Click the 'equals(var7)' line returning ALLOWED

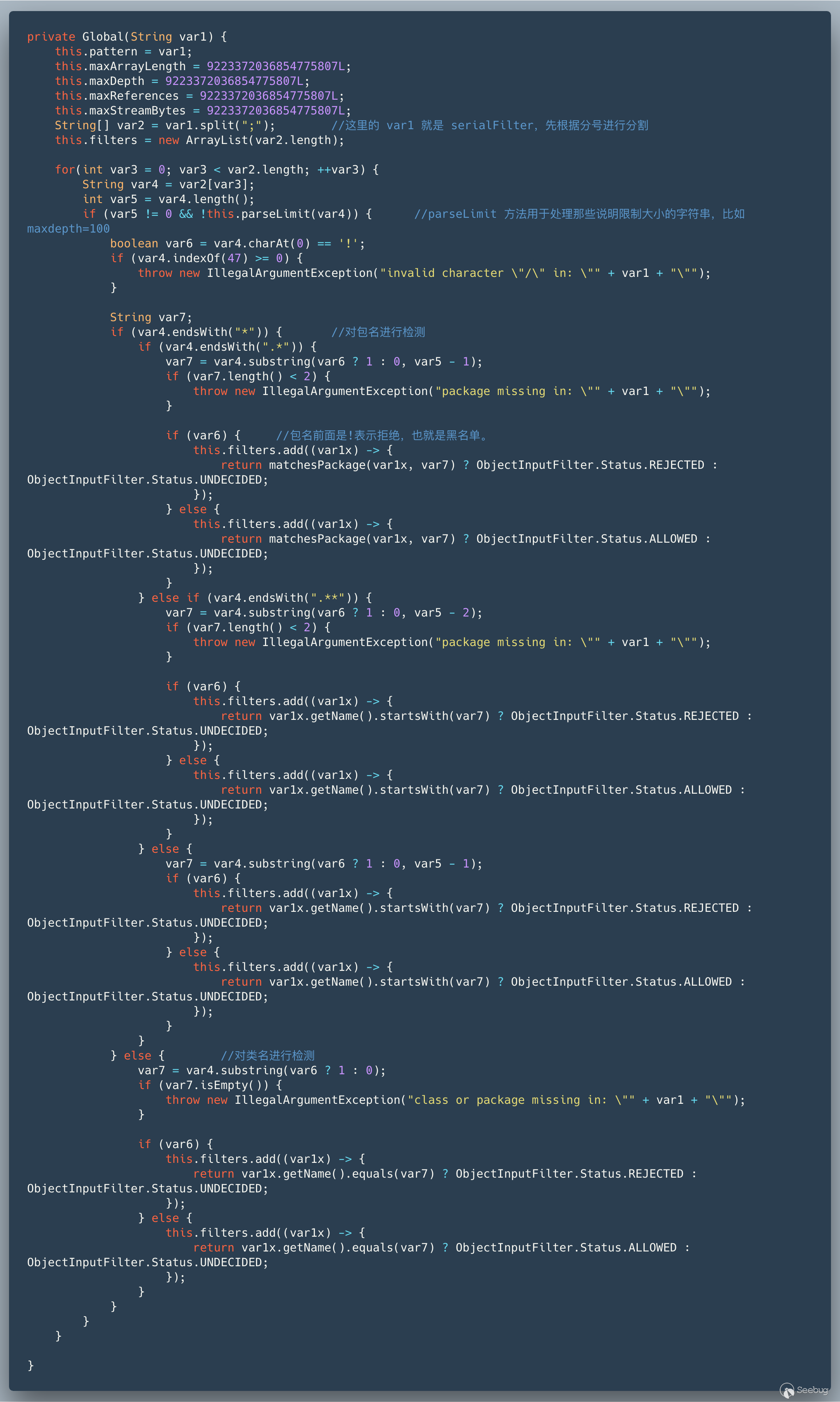441,1247
